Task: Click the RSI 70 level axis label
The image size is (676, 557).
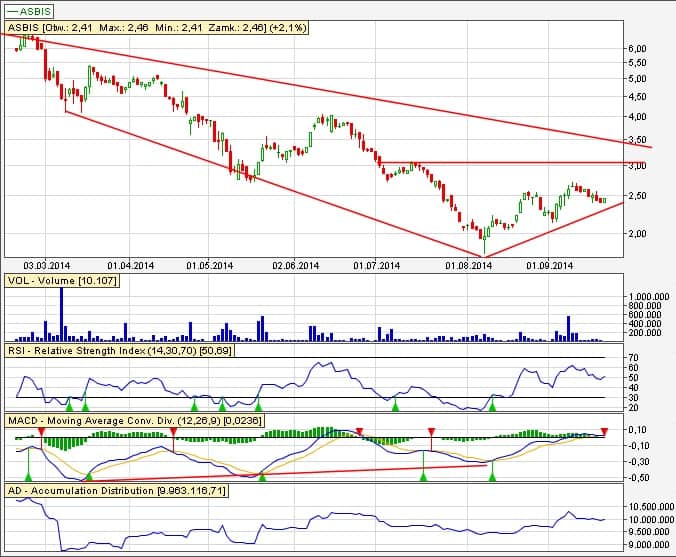Action: (630, 357)
